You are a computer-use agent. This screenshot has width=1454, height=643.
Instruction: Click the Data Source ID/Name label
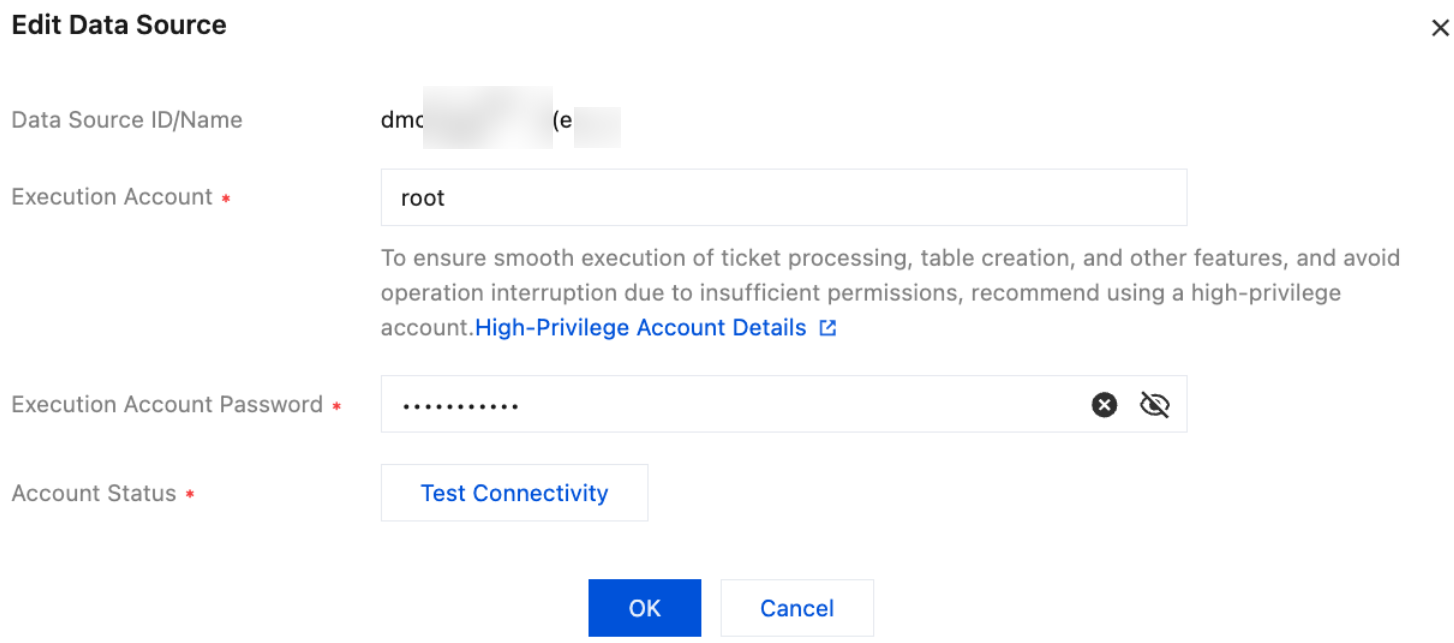pos(127,120)
